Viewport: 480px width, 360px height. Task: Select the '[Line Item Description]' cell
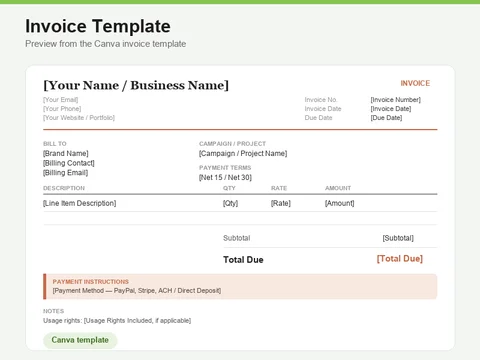80,203
